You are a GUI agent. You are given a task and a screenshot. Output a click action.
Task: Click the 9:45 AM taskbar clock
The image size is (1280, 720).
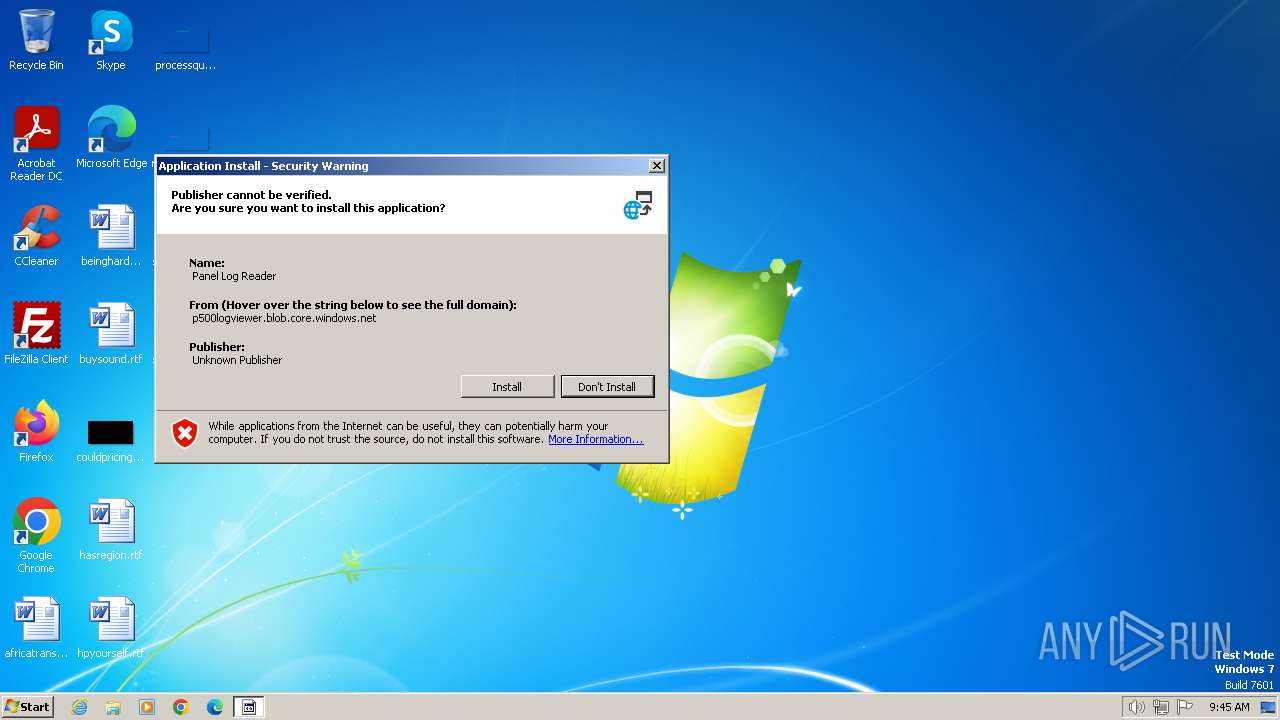pyautogui.click(x=1229, y=707)
